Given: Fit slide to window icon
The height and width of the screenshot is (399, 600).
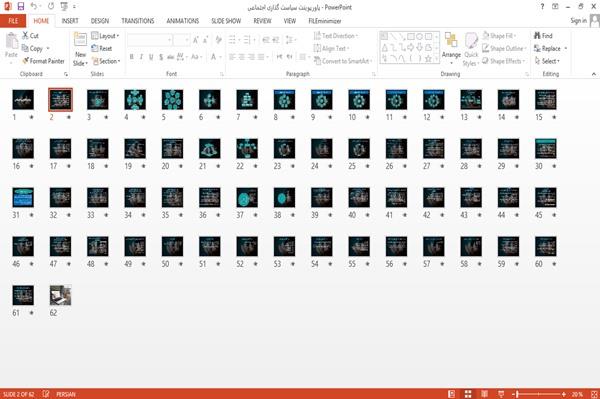Looking at the screenshot, I should [594, 394].
